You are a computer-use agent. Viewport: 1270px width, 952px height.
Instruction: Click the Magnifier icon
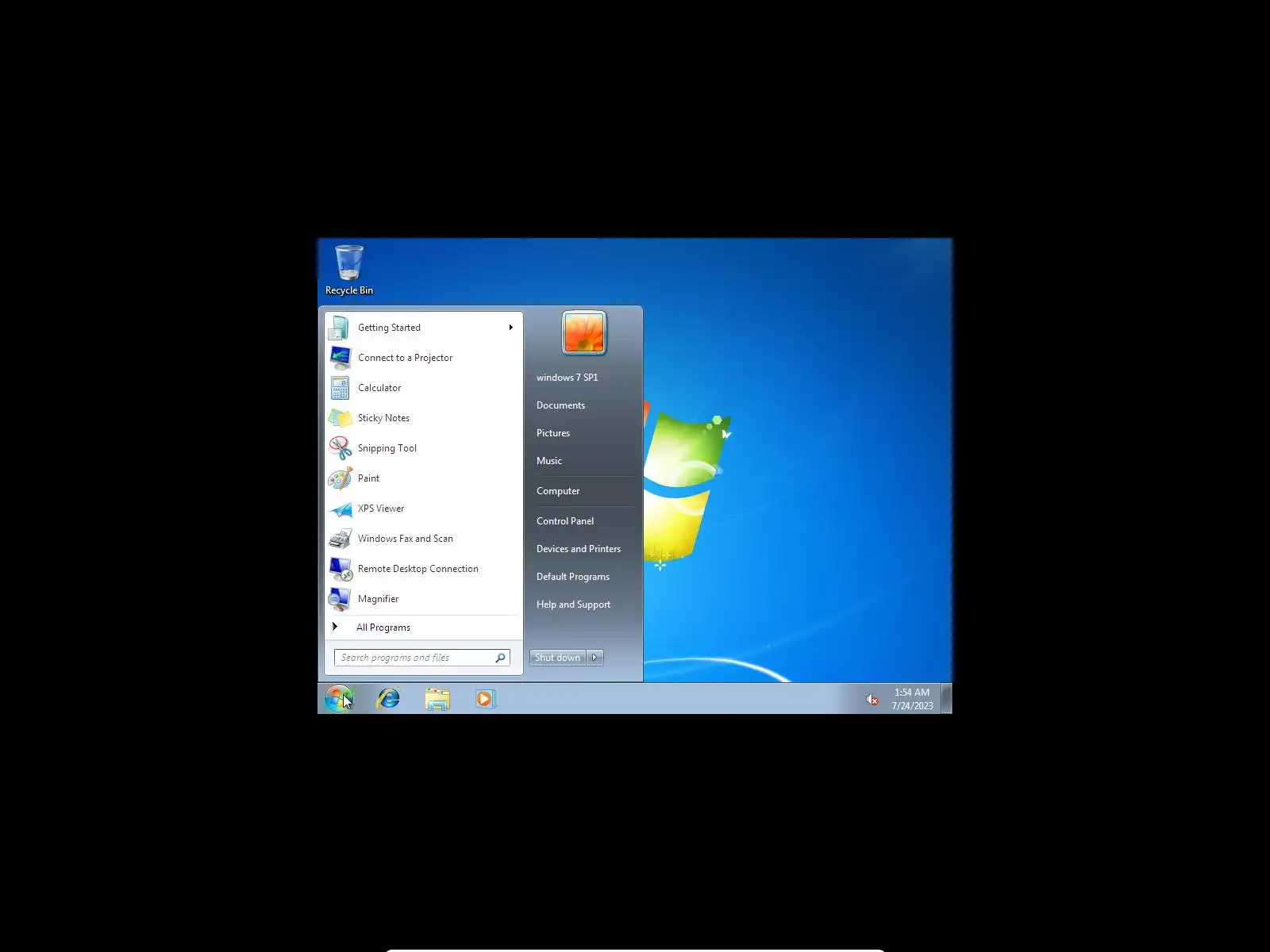(340, 599)
